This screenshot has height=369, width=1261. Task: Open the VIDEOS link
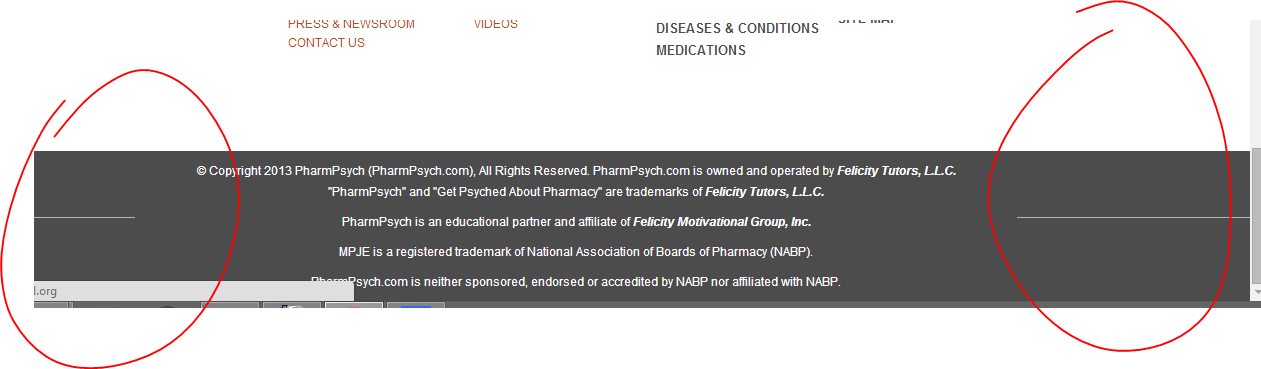[496, 23]
